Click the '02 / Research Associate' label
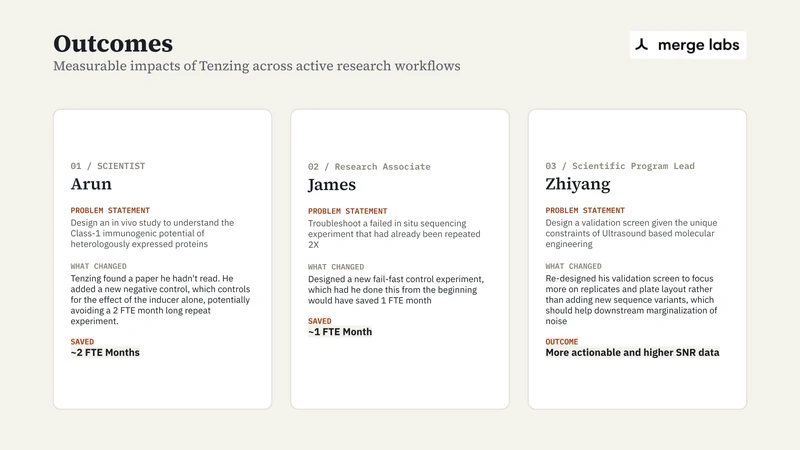The width and height of the screenshot is (800, 450). [369, 167]
